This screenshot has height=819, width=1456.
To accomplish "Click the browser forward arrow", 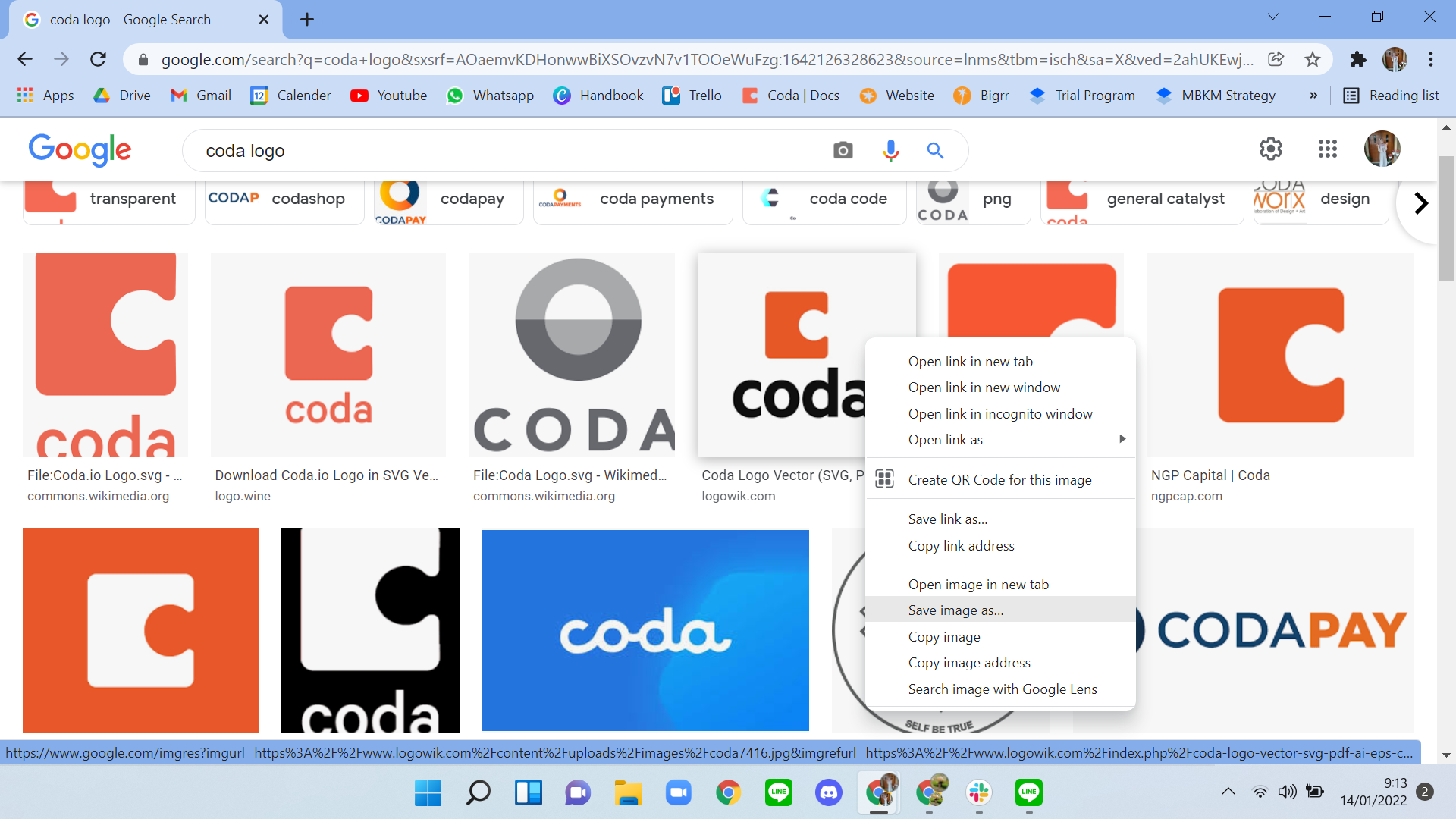I will pyautogui.click(x=61, y=59).
